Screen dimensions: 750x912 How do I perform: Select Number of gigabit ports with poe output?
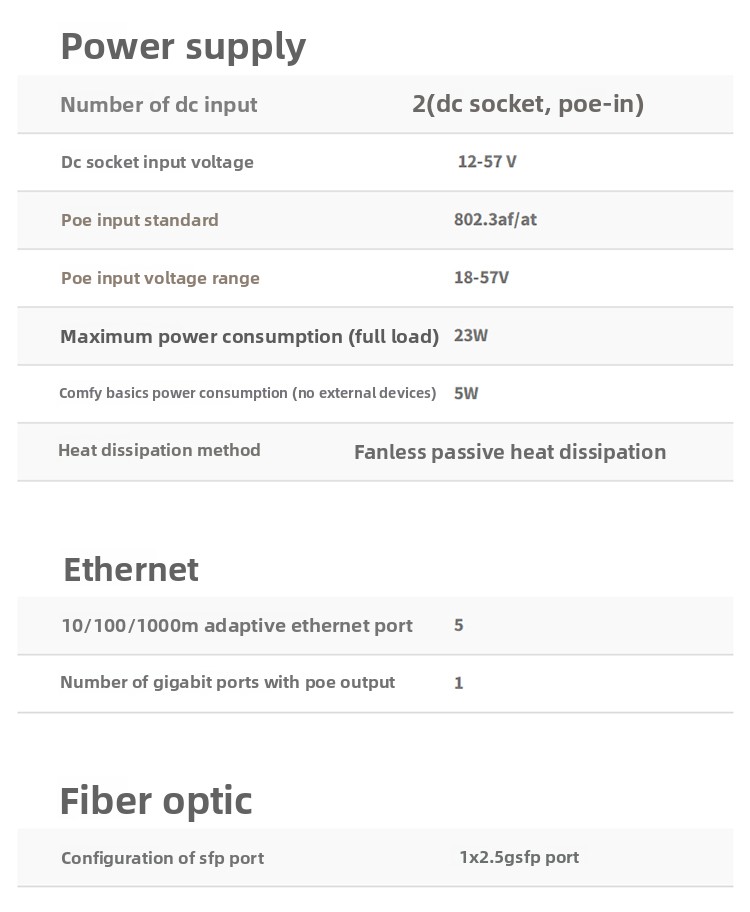pos(227,682)
